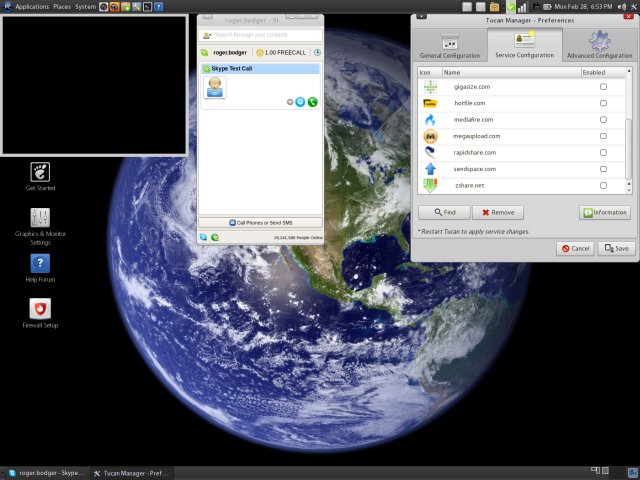Viewport: 640px width, 480px height.
Task: Open the Applications menu
Action: (x=32, y=7)
